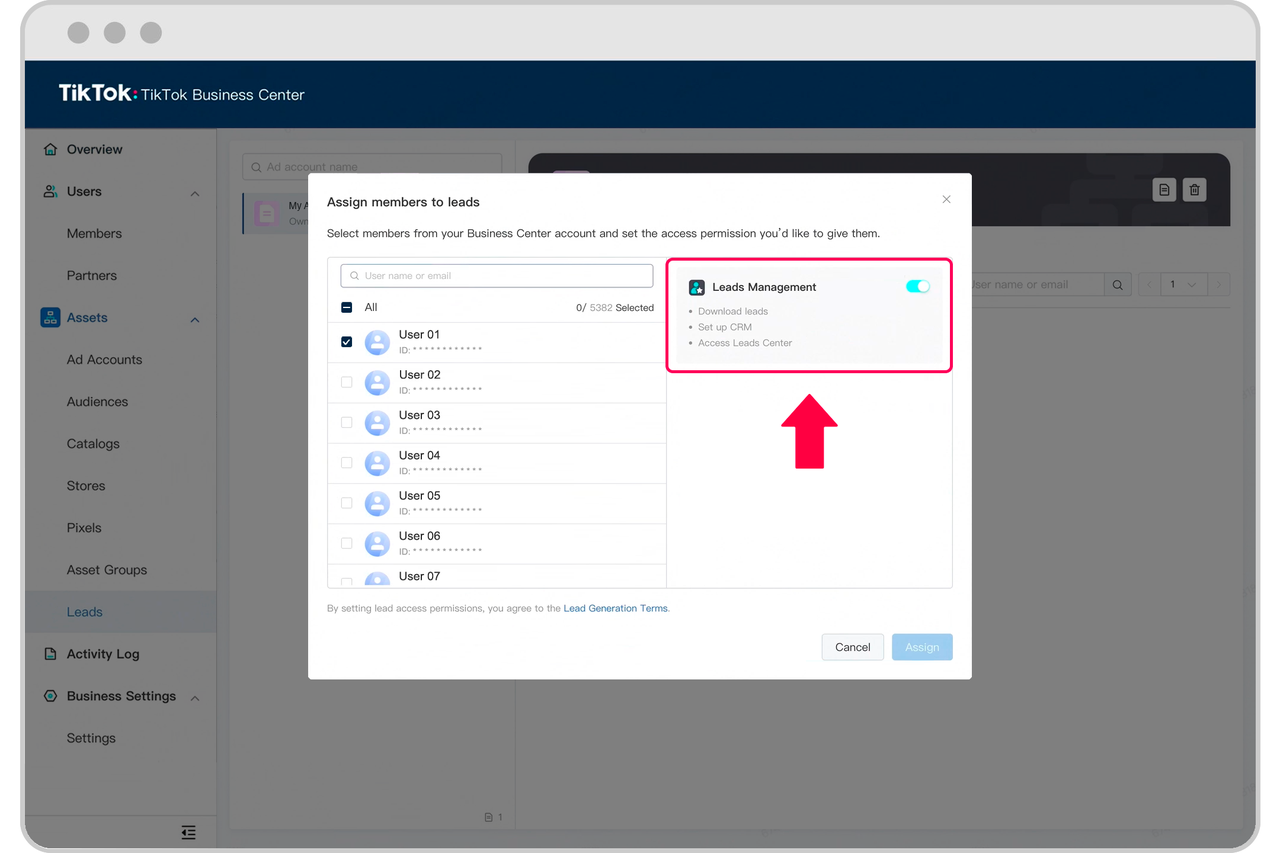Open Ad Accounts in sidebar
Image resolution: width=1280 pixels, height=853 pixels.
pos(104,360)
